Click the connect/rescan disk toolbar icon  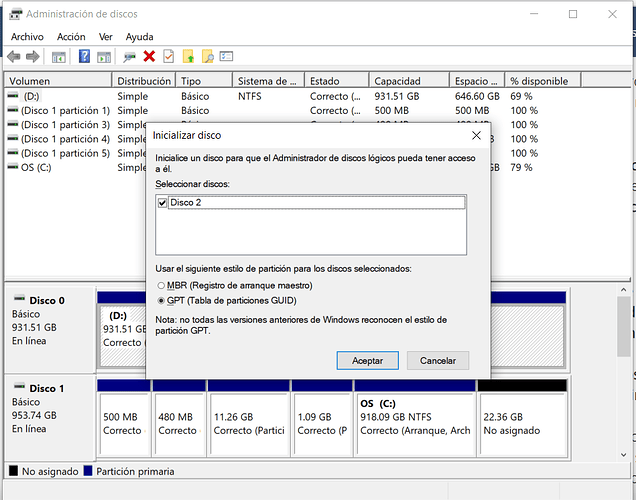[129, 57]
